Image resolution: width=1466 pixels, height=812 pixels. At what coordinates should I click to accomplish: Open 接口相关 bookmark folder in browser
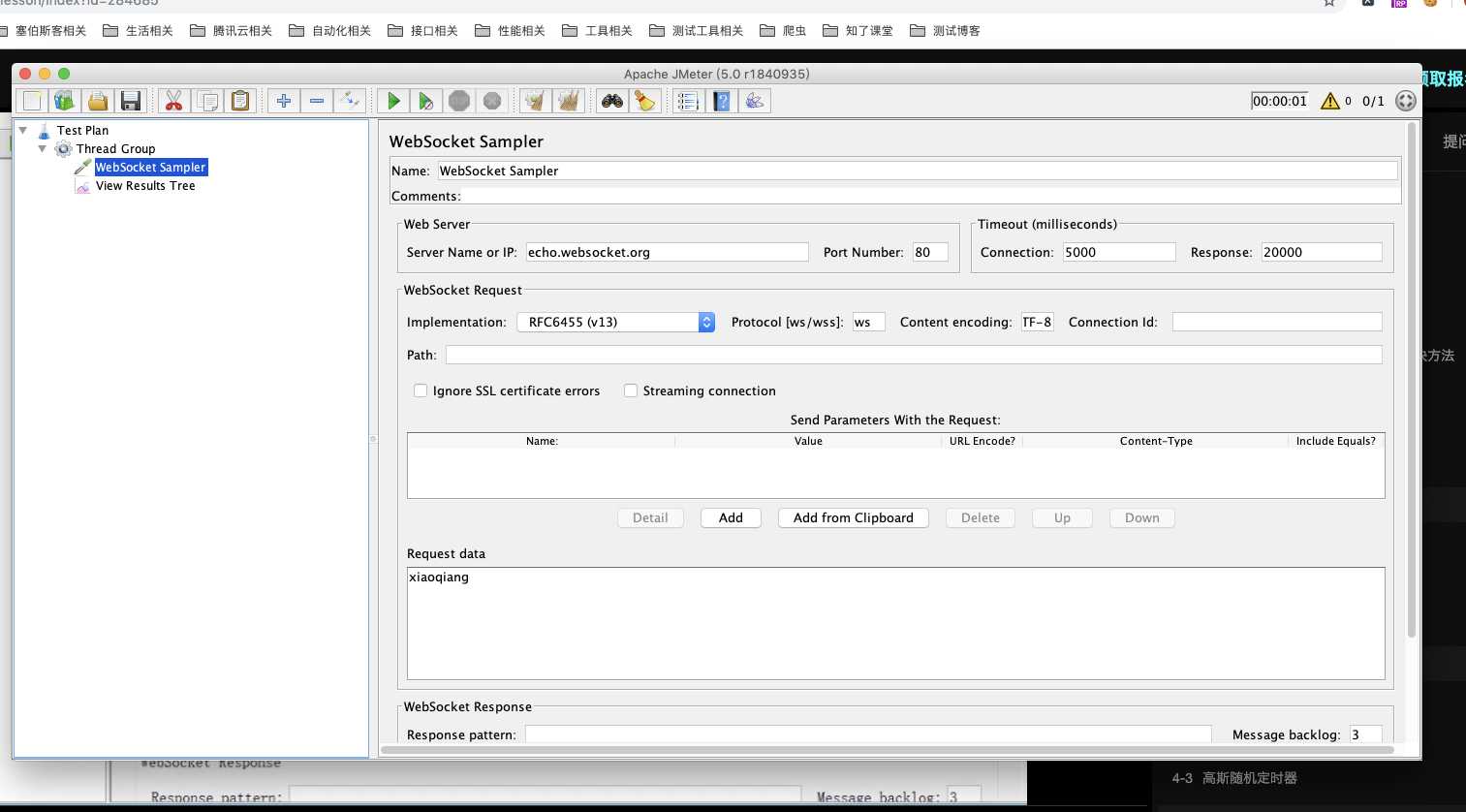pyautogui.click(x=422, y=31)
